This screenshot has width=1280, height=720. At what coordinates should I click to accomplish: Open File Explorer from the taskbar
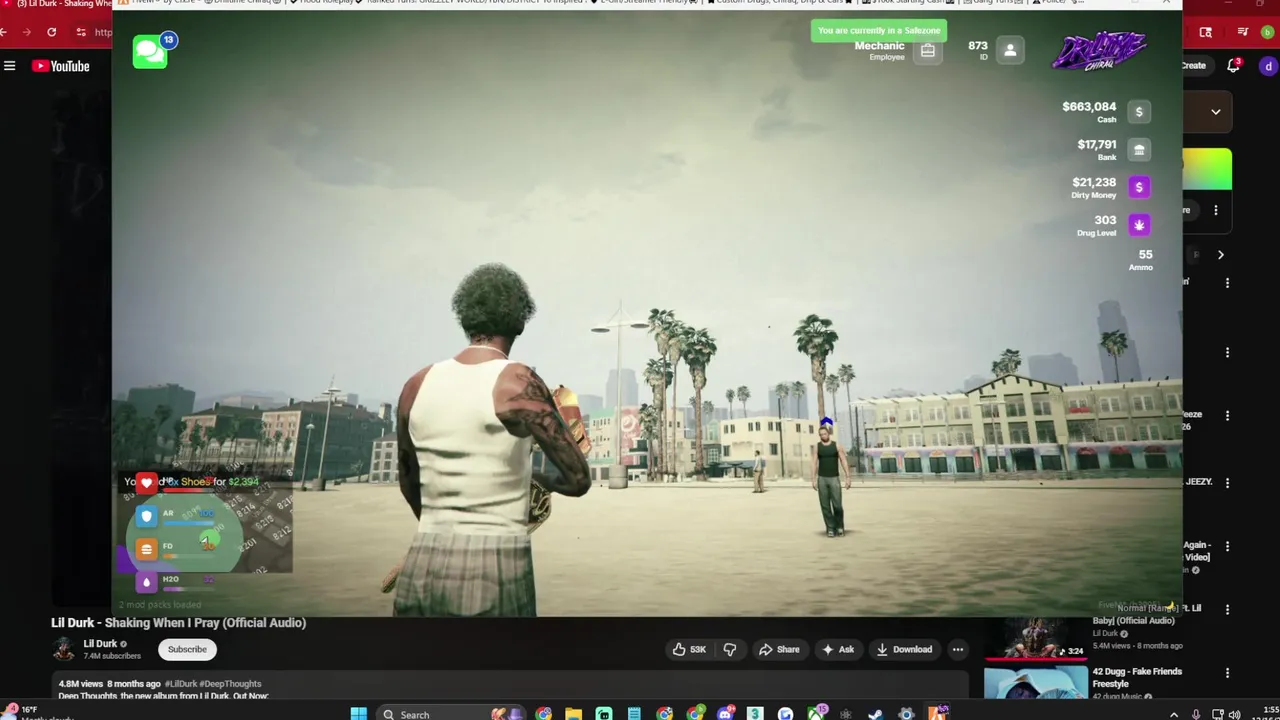(x=573, y=714)
